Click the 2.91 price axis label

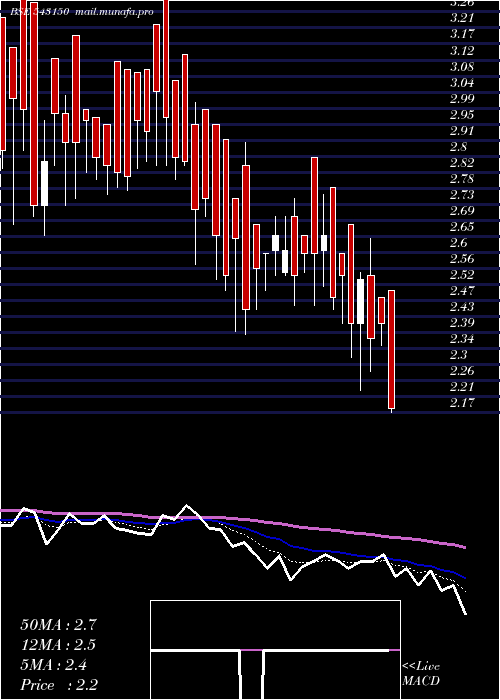462,131
